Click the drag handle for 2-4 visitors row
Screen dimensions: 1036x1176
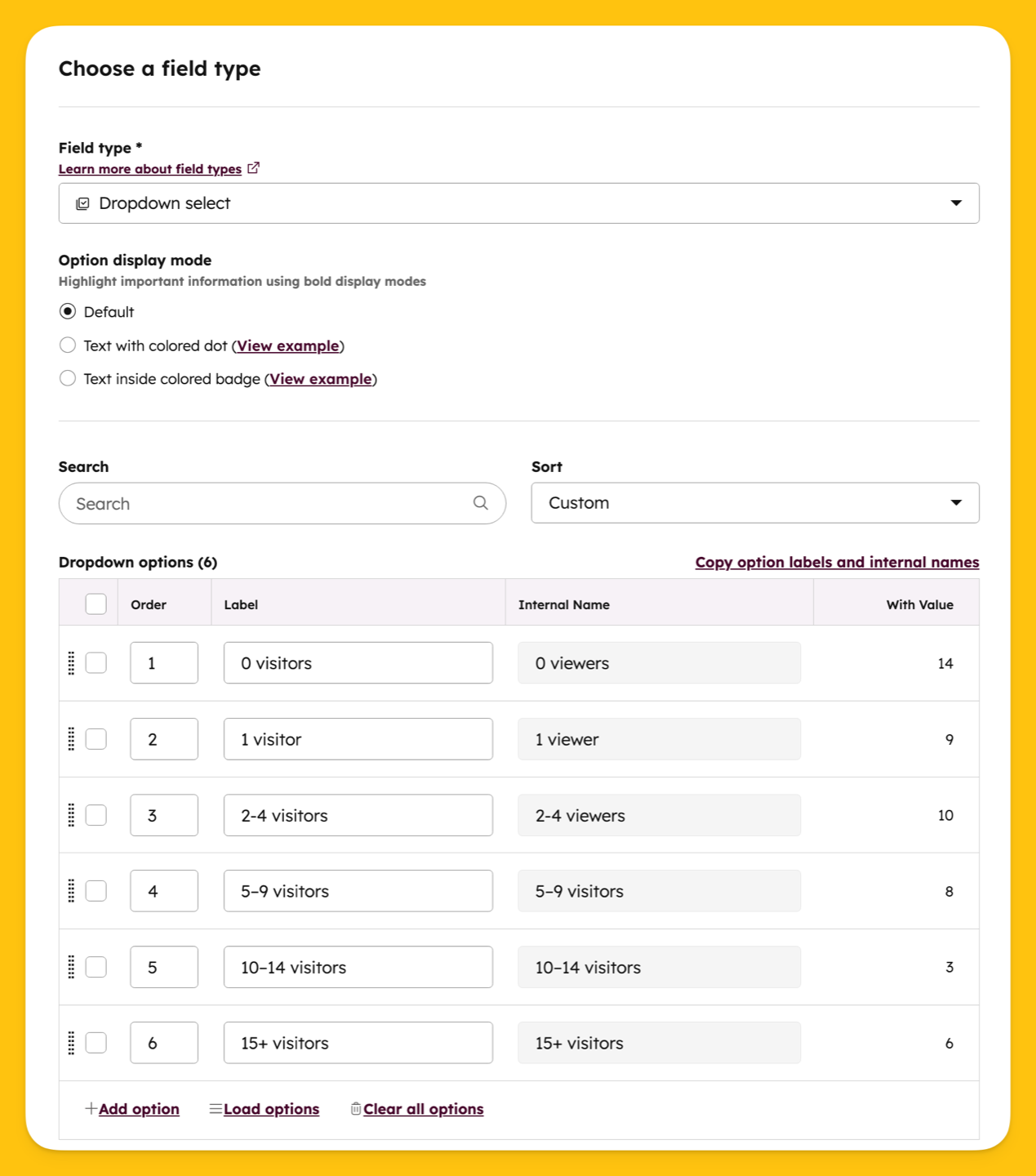[x=71, y=815]
